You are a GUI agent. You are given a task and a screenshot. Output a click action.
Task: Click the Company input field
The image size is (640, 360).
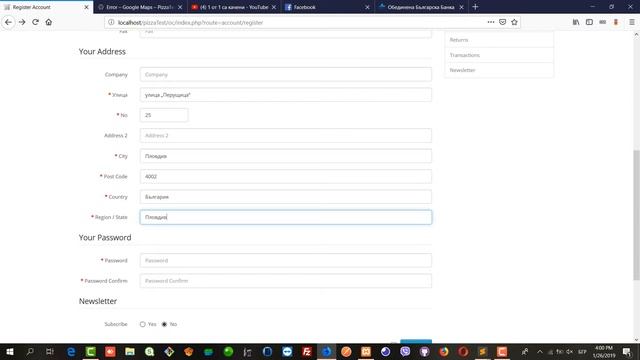pyautogui.click(x=285, y=75)
